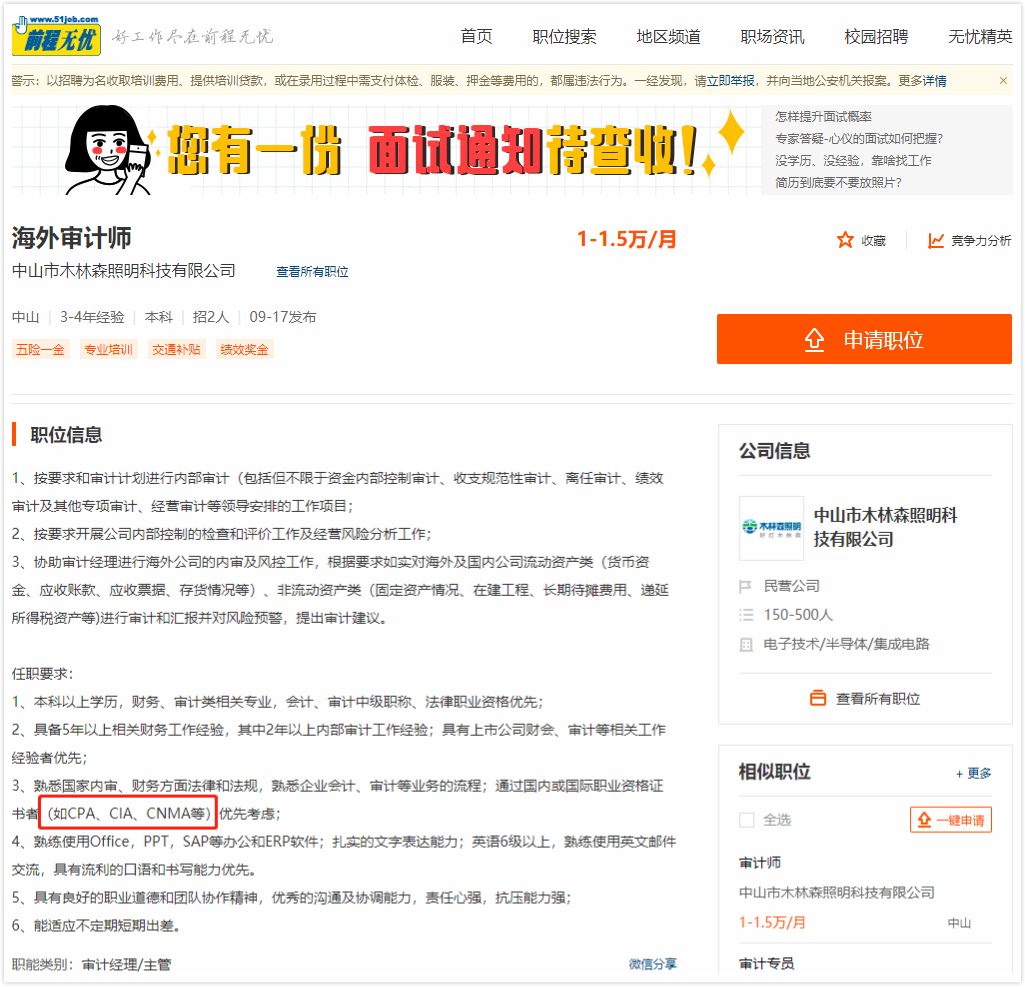Click the view all positions icon in company panel
Viewport: 1025px width, 987px height.
coord(818,698)
